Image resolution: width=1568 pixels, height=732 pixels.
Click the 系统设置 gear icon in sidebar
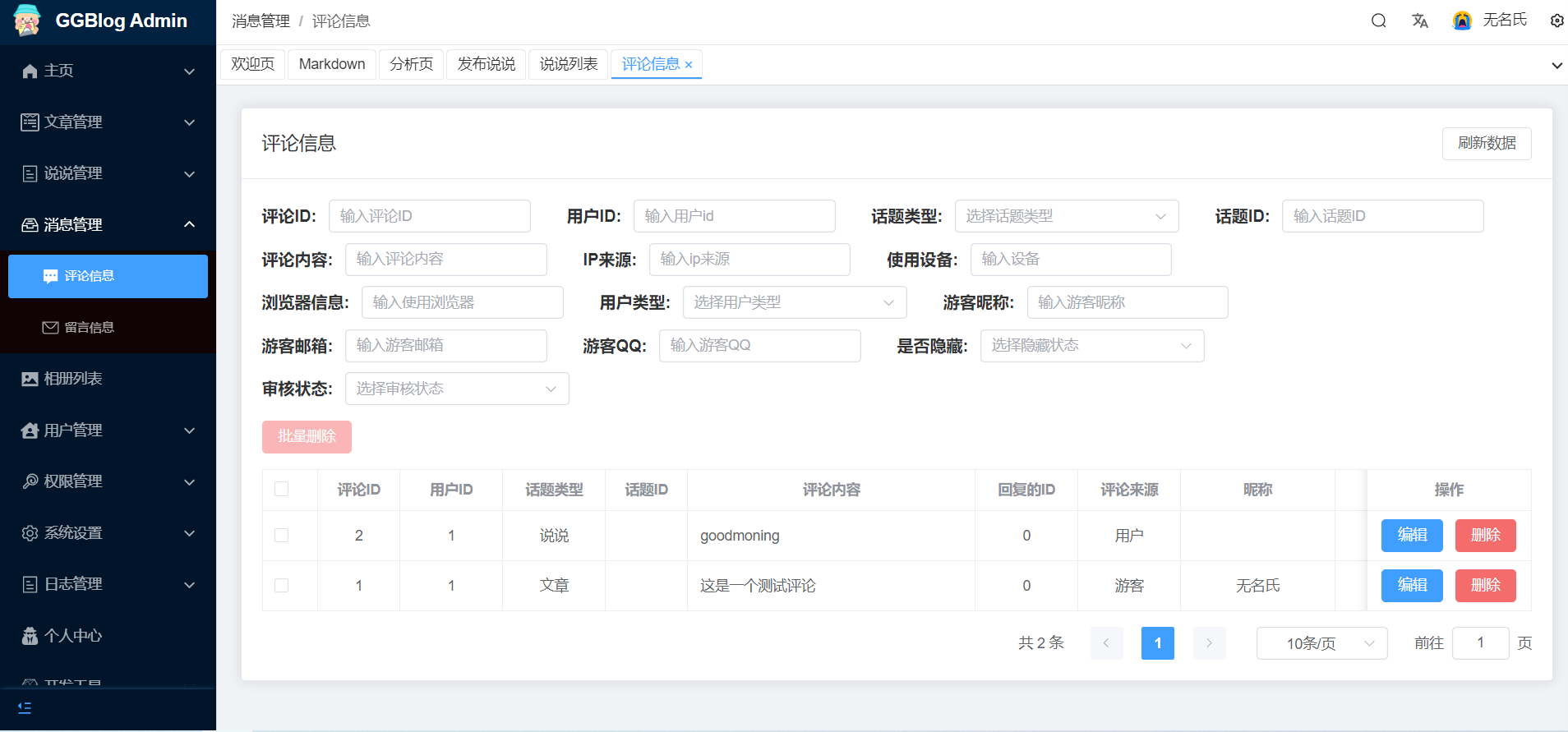(x=30, y=533)
